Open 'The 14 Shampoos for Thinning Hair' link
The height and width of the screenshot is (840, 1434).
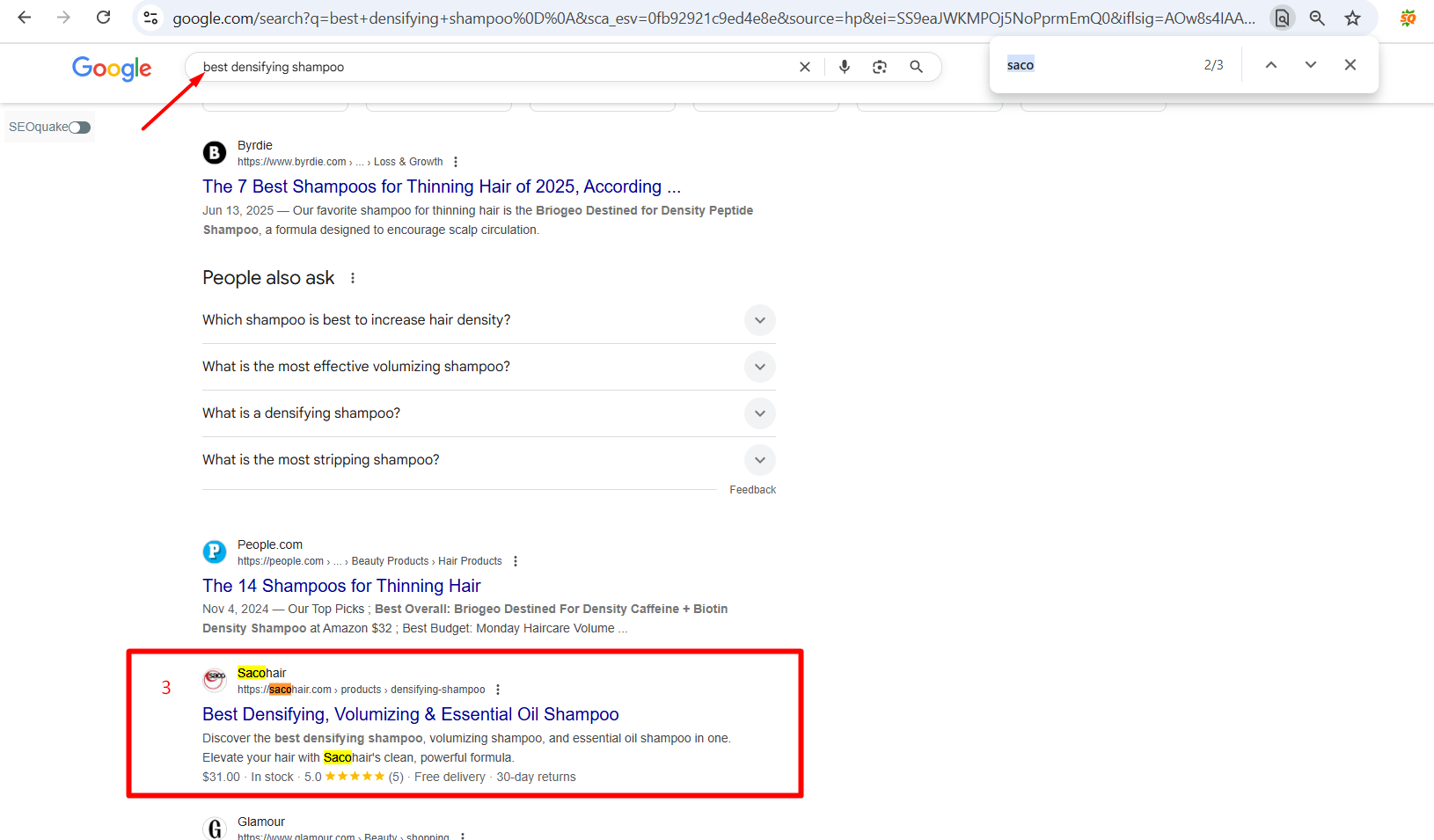point(341,586)
